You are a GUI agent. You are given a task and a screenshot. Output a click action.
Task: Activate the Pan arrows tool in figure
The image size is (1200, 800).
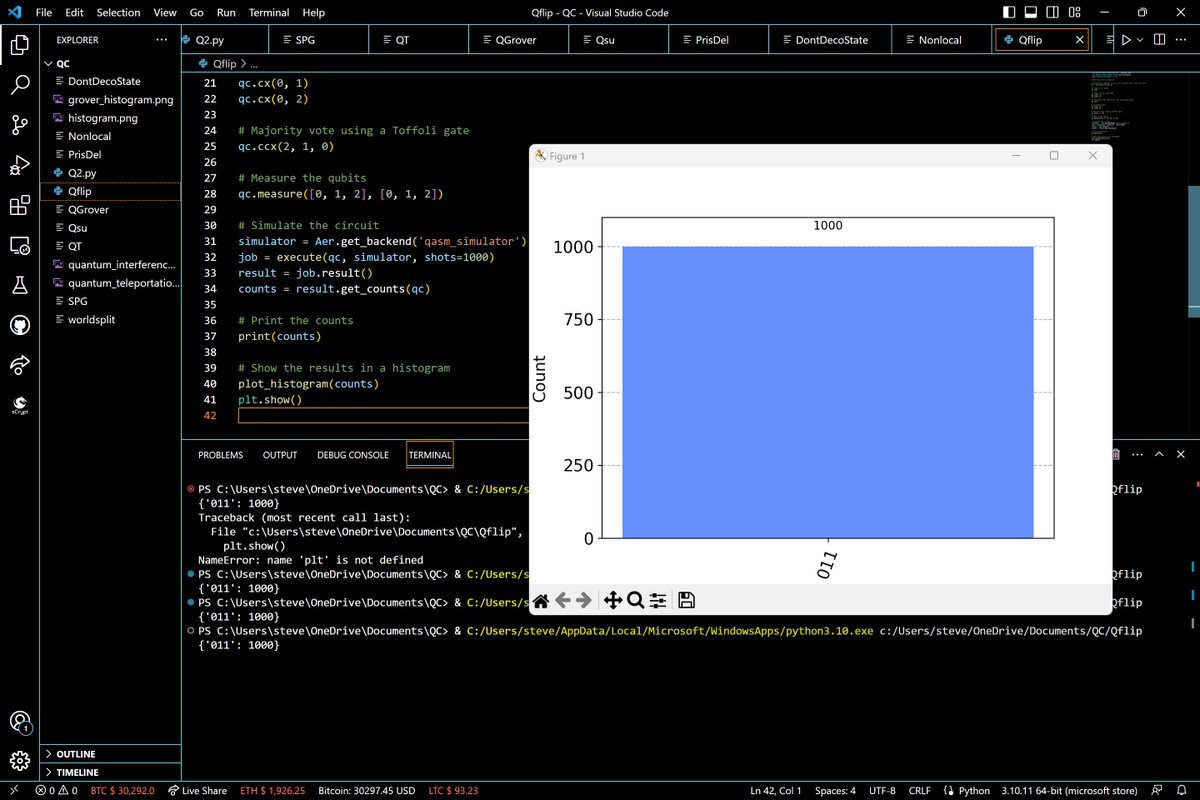tap(612, 600)
